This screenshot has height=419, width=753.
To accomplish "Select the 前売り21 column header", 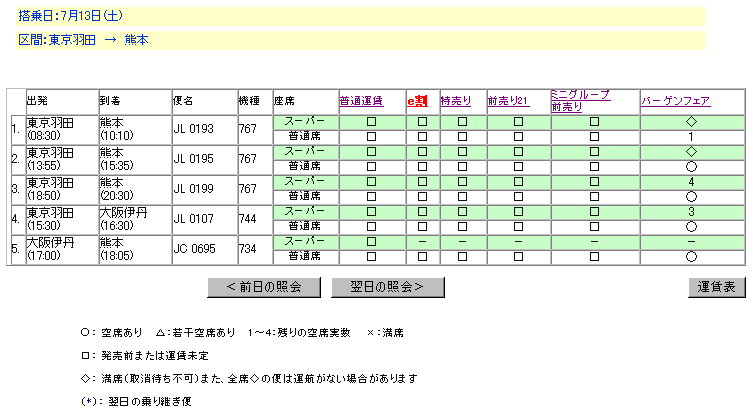I will 508,101.
